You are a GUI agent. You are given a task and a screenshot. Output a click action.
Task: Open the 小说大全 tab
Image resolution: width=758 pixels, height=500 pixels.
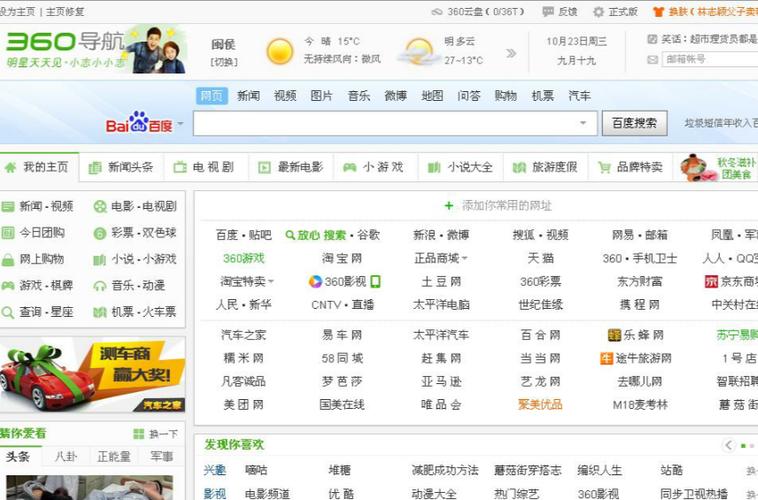[x=461, y=168]
